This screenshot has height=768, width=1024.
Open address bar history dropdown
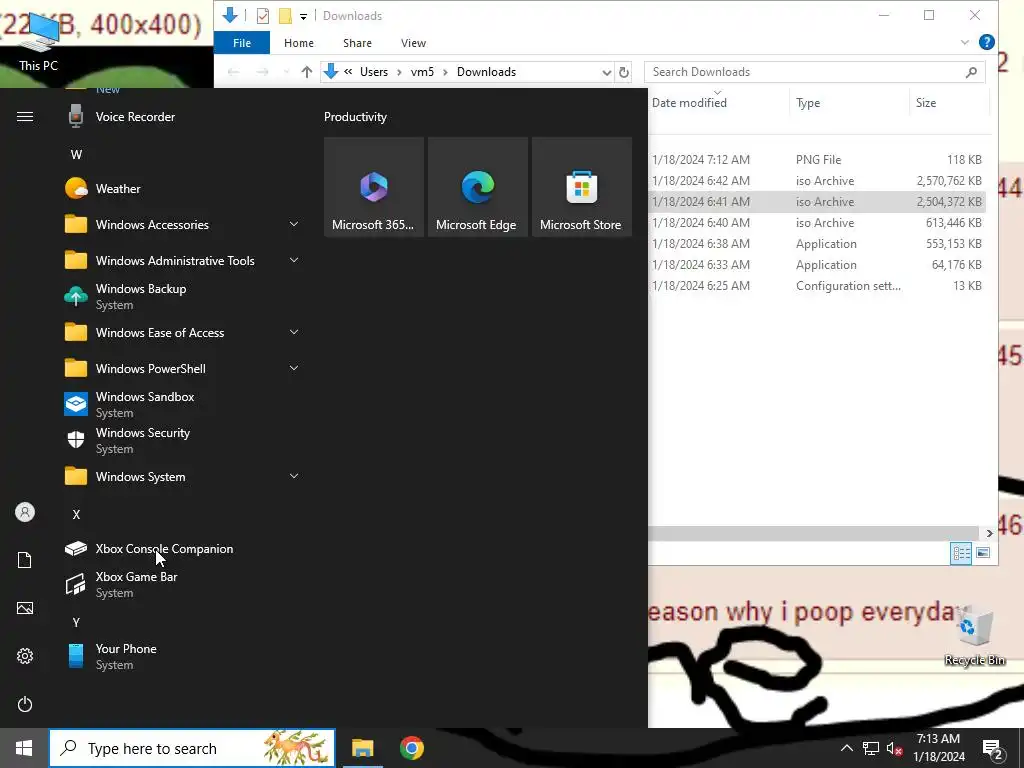click(x=607, y=72)
